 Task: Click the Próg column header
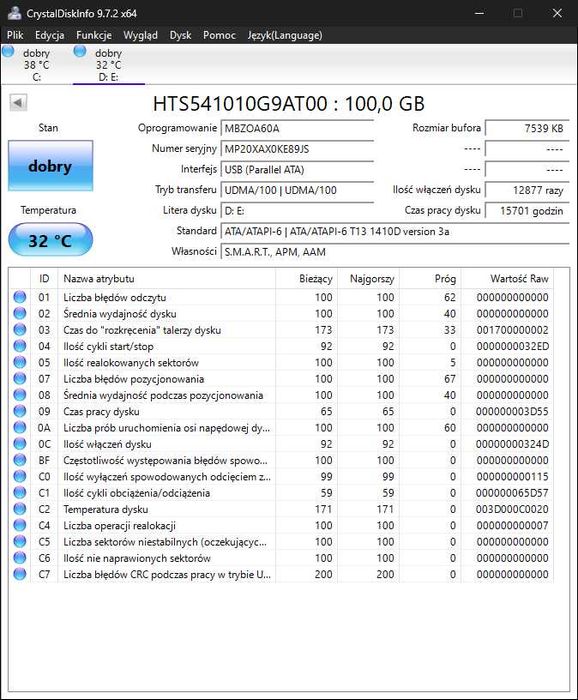430,279
